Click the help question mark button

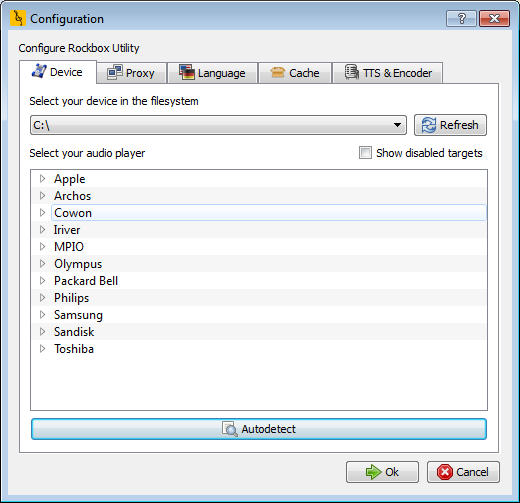click(461, 18)
